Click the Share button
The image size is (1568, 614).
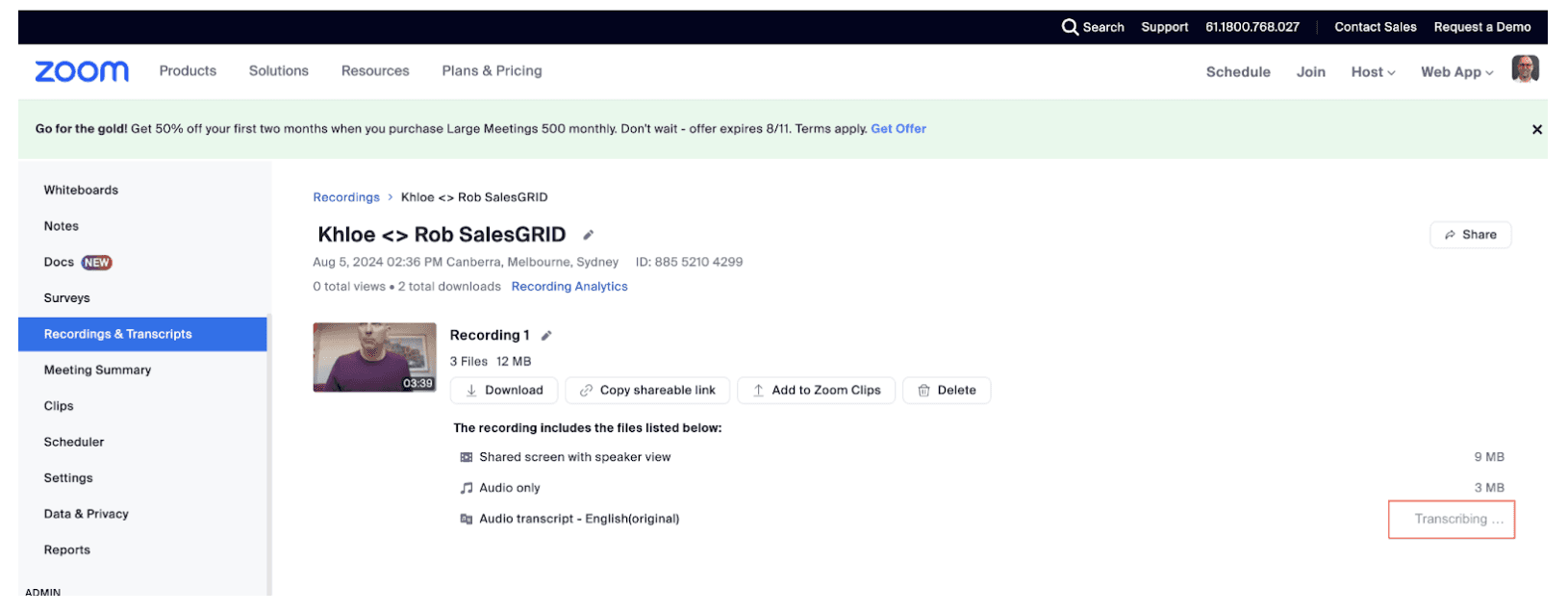(x=1471, y=235)
